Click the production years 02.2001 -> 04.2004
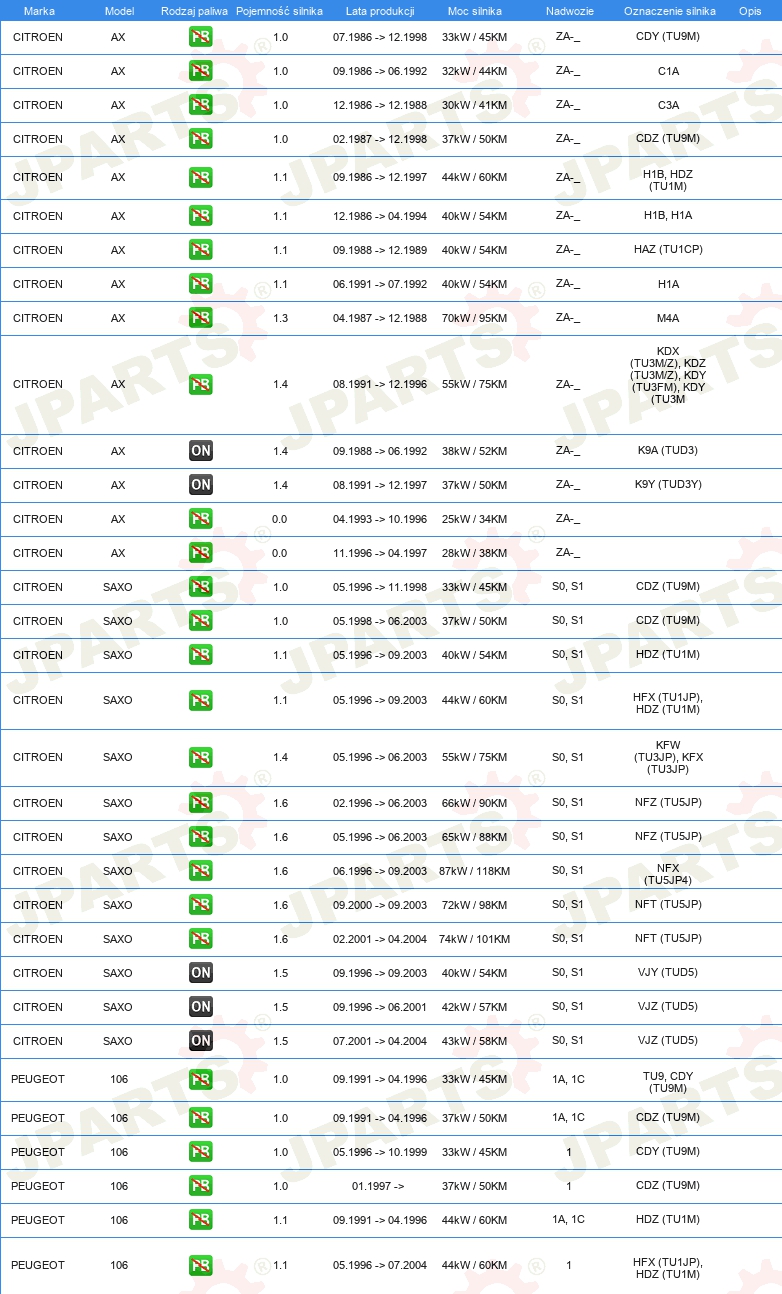The height and width of the screenshot is (1294, 782). [380, 940]
